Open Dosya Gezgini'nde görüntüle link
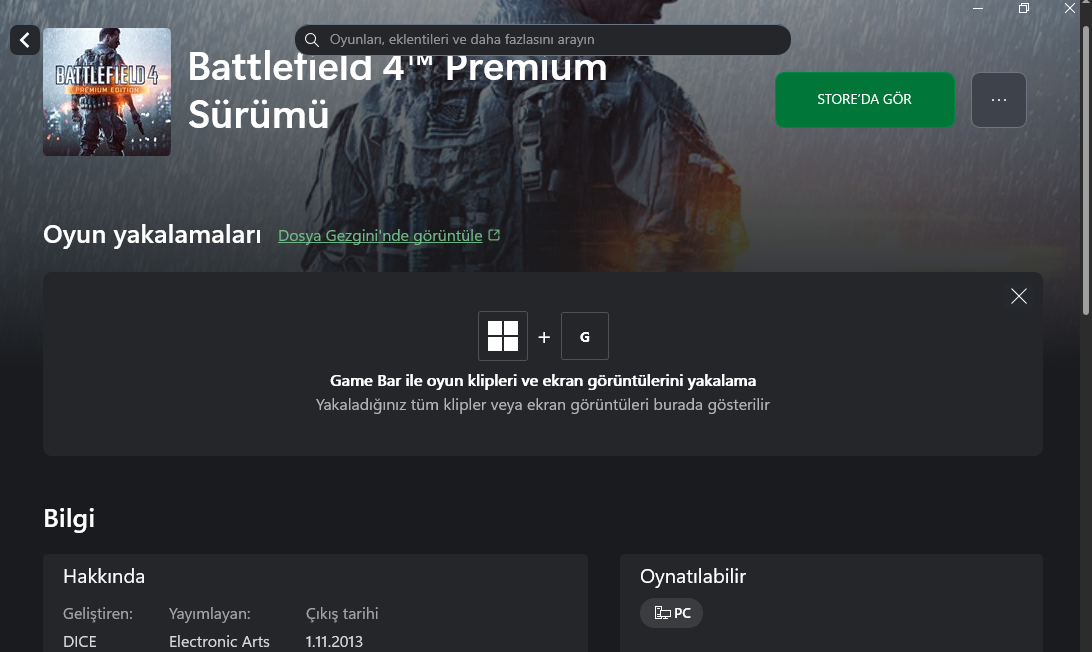 pos(380,236)
